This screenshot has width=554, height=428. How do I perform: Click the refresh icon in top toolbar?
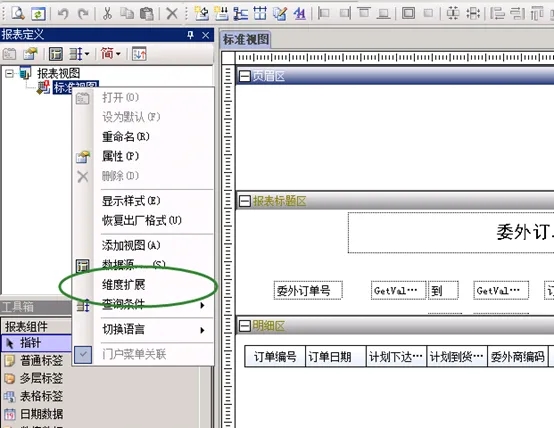(38, 14)
